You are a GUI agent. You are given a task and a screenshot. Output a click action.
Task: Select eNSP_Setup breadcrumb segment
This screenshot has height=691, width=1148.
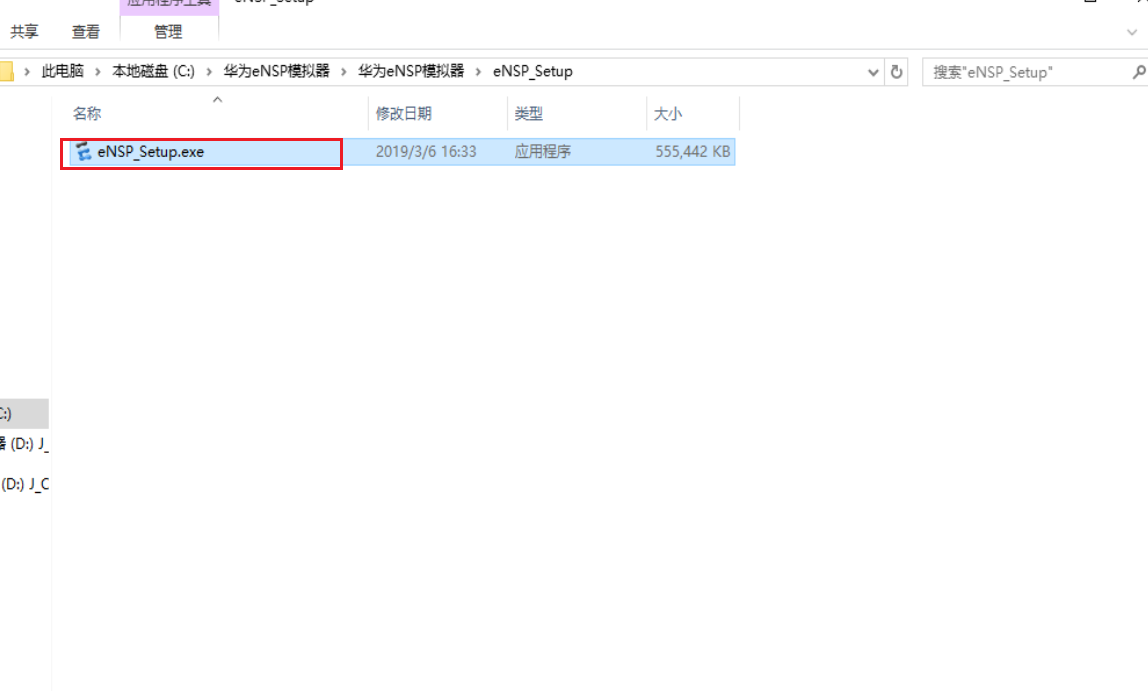pos(532,71)
